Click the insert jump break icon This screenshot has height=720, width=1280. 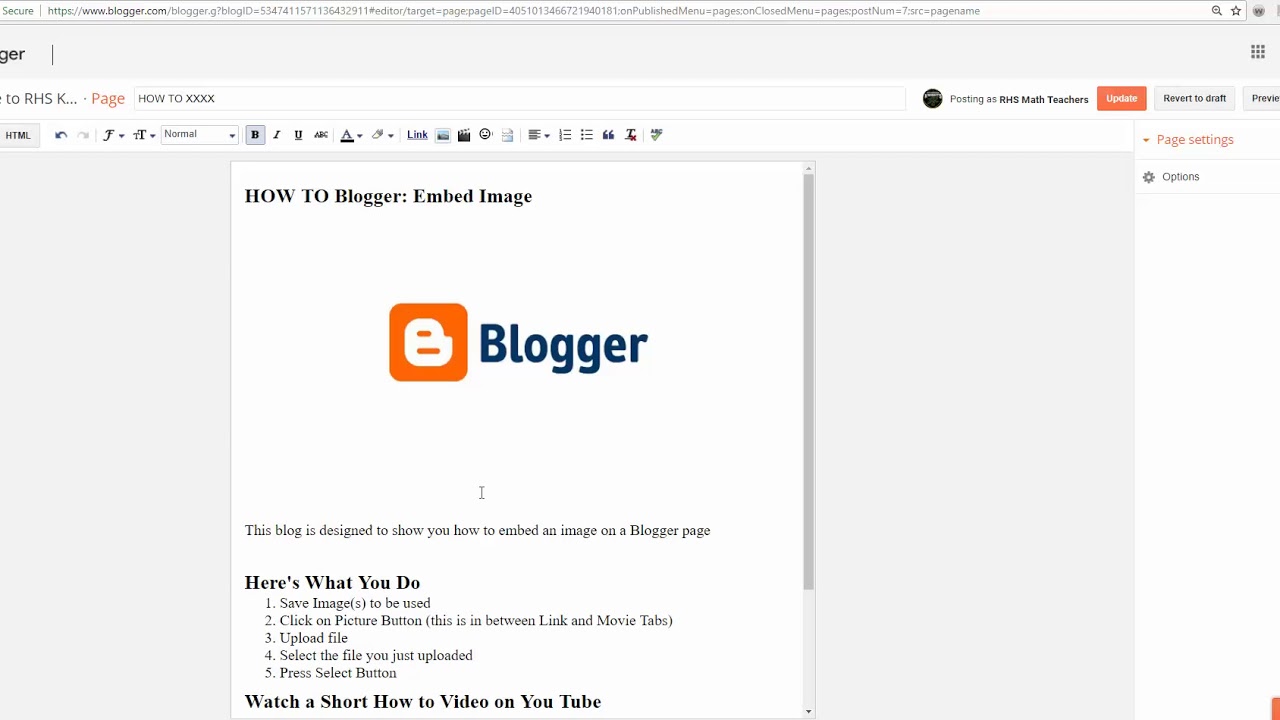coord(508,135)
